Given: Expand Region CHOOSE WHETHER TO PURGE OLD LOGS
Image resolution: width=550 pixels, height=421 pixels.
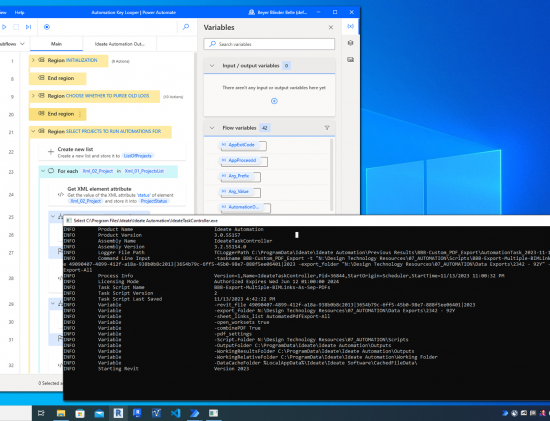Looking at the screenshot, I should click(x=33, y=96).
